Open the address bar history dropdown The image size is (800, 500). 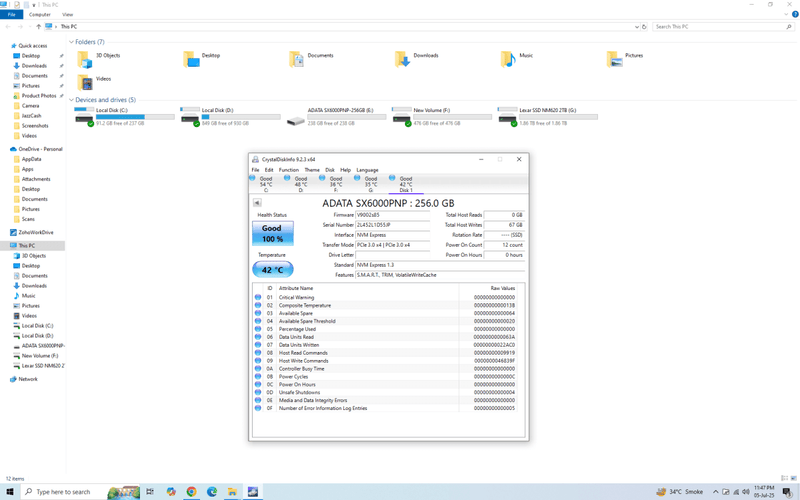636,27
